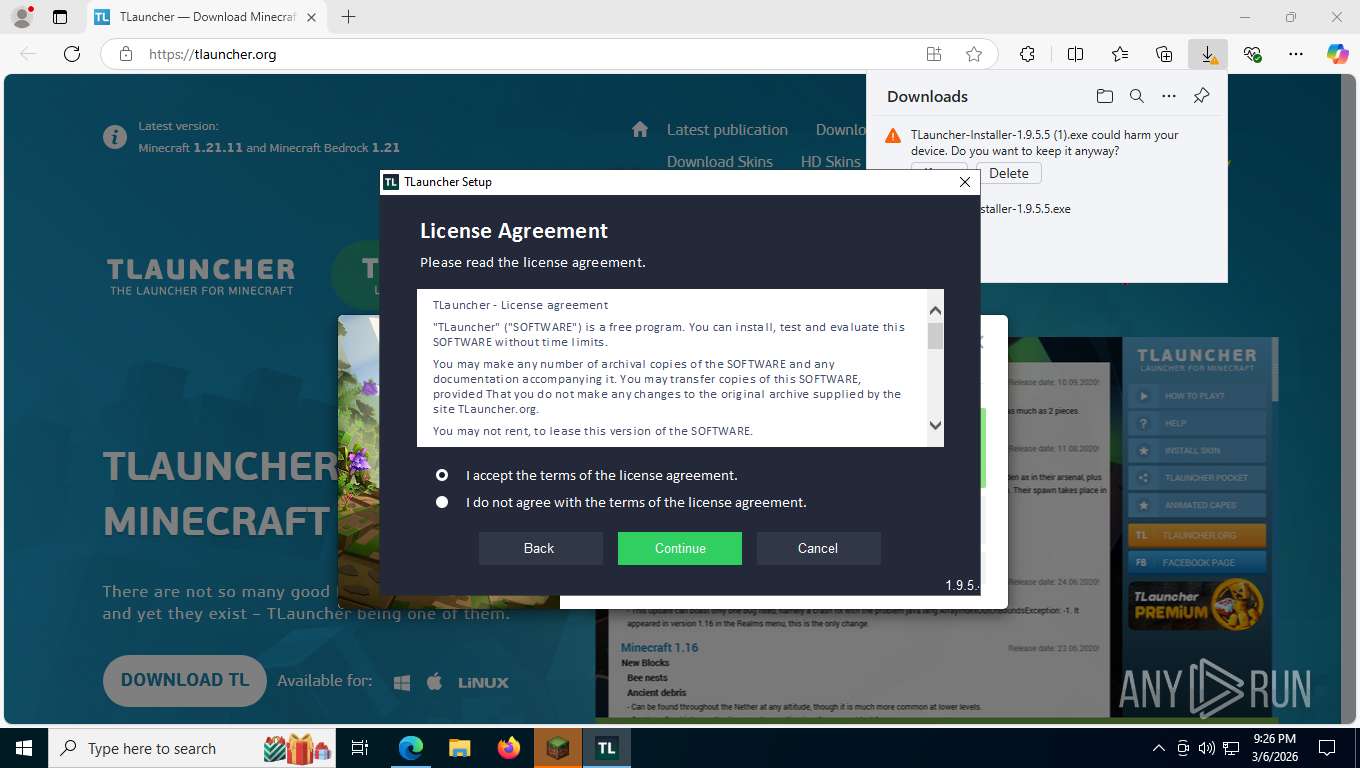Click Delete in the Downloads warning
The height and width of the screenshot is (768, 1360).
(1008, 173)
